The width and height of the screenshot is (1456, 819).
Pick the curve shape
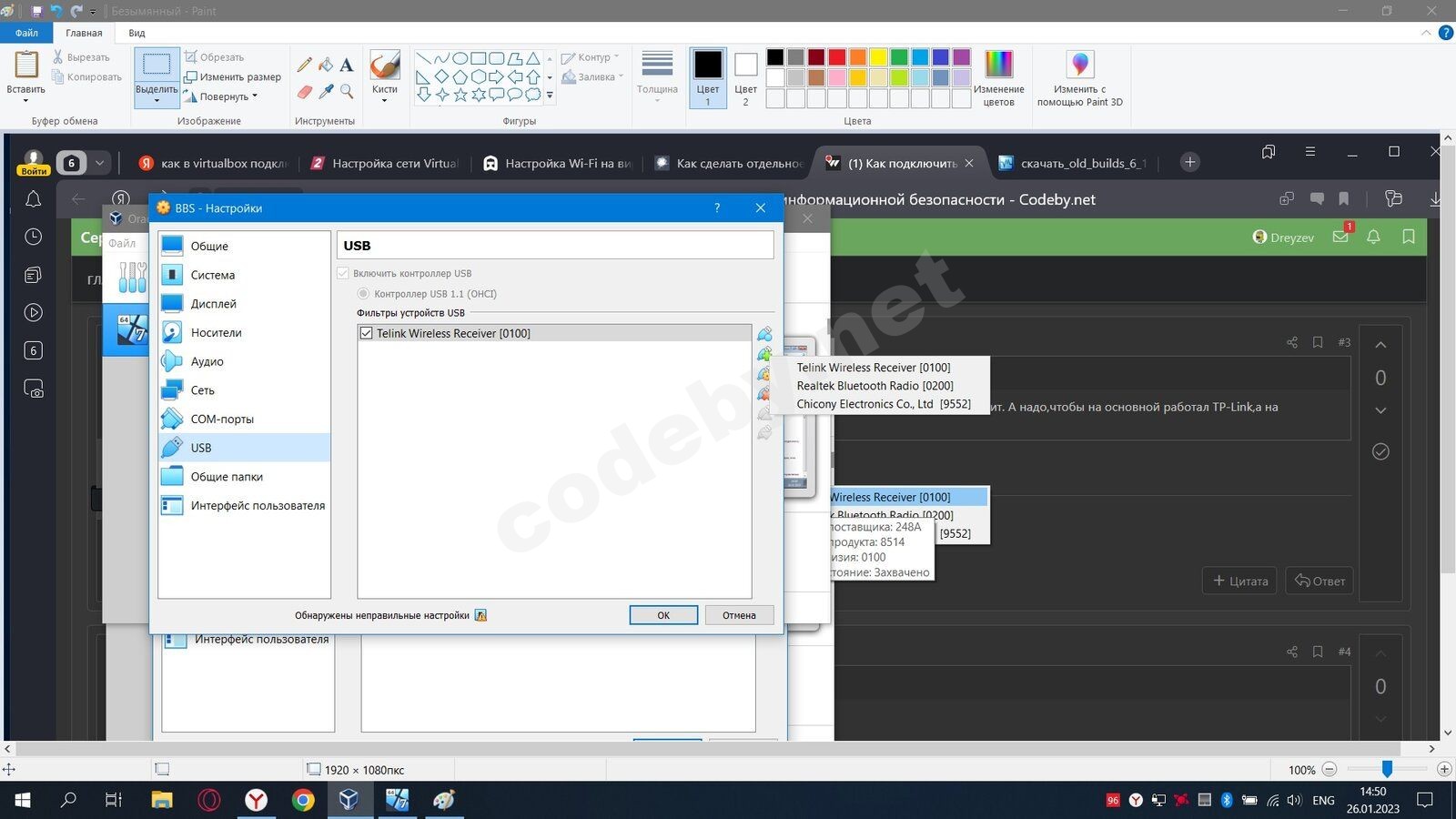[441, 58]
